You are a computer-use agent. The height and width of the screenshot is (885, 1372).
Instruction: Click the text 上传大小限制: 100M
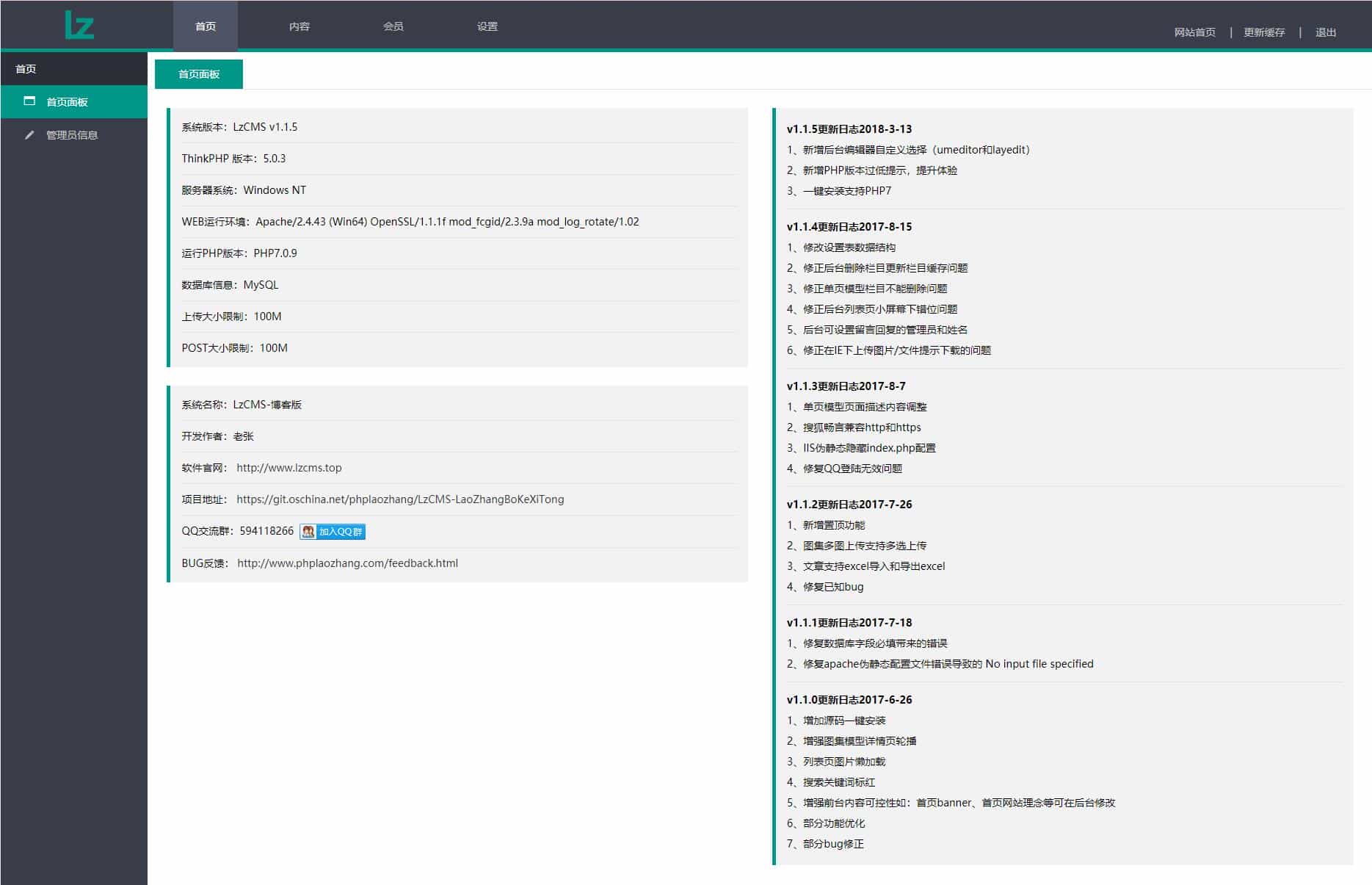click(231, 317)
